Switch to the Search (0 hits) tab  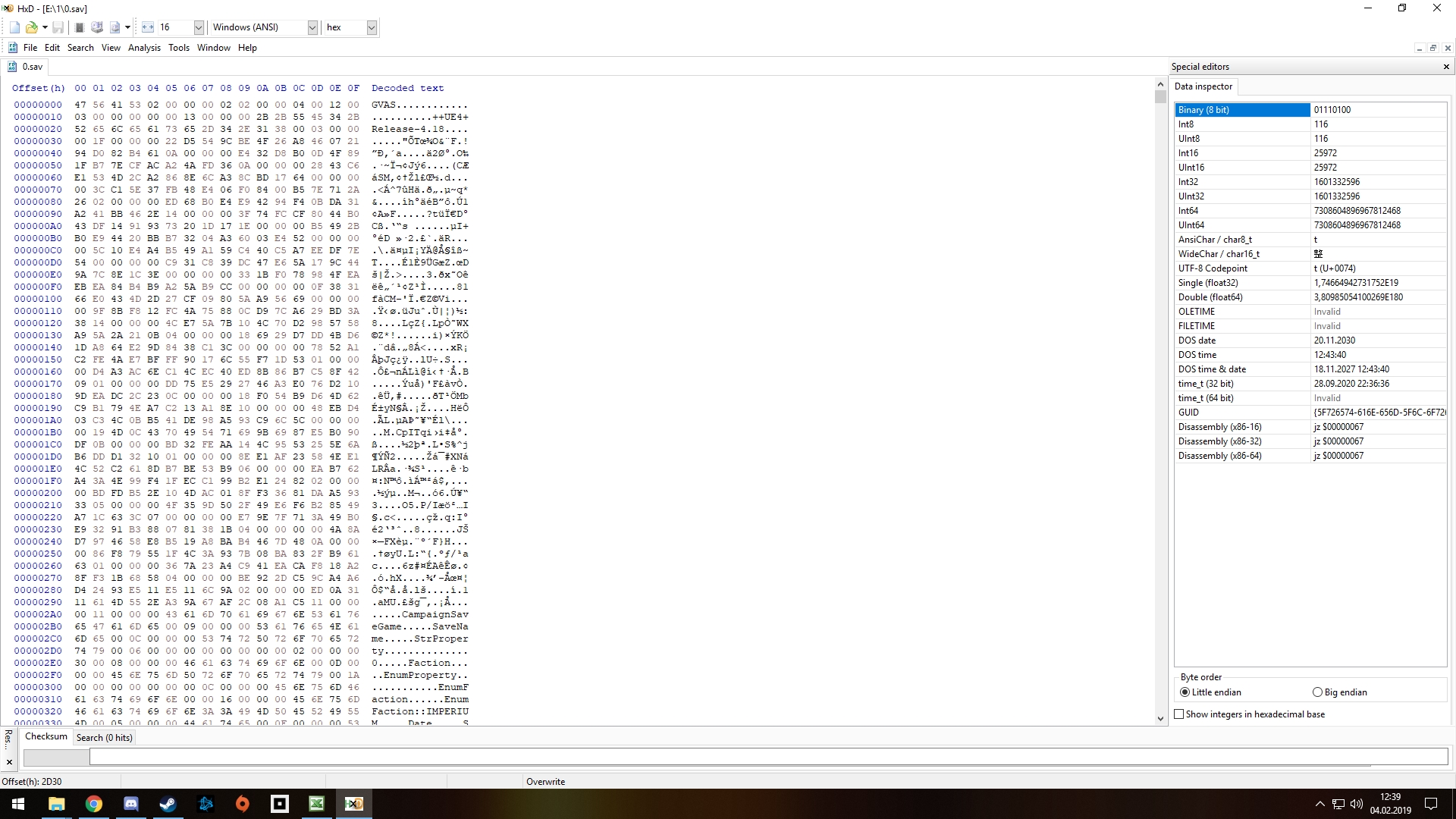coord(104,737)
